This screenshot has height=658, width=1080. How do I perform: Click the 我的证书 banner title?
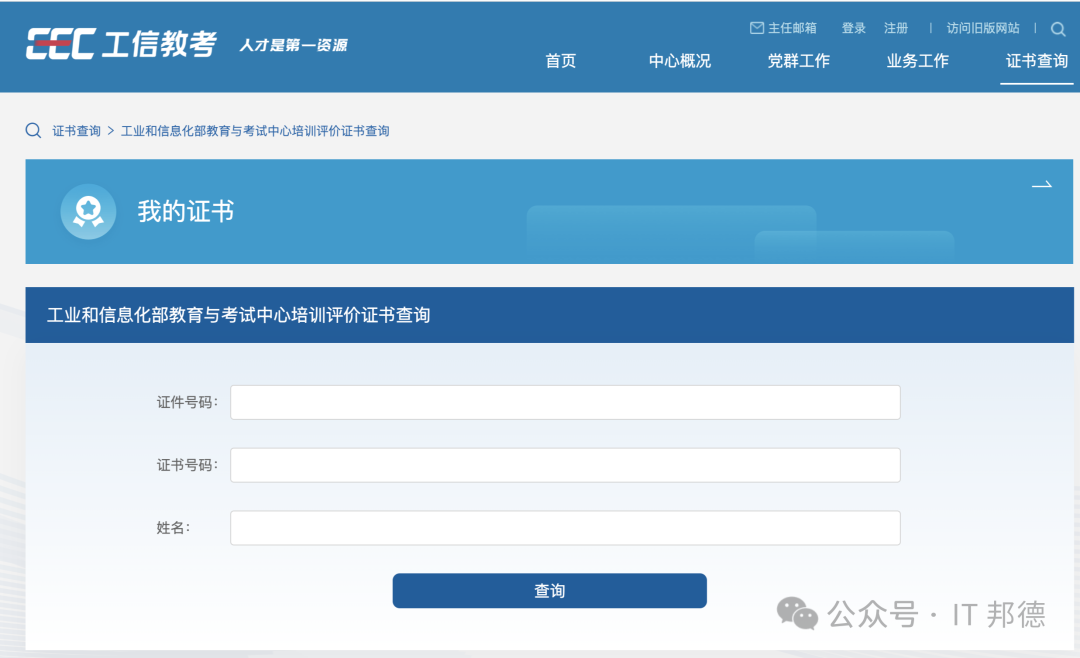(x=186, y=212)
